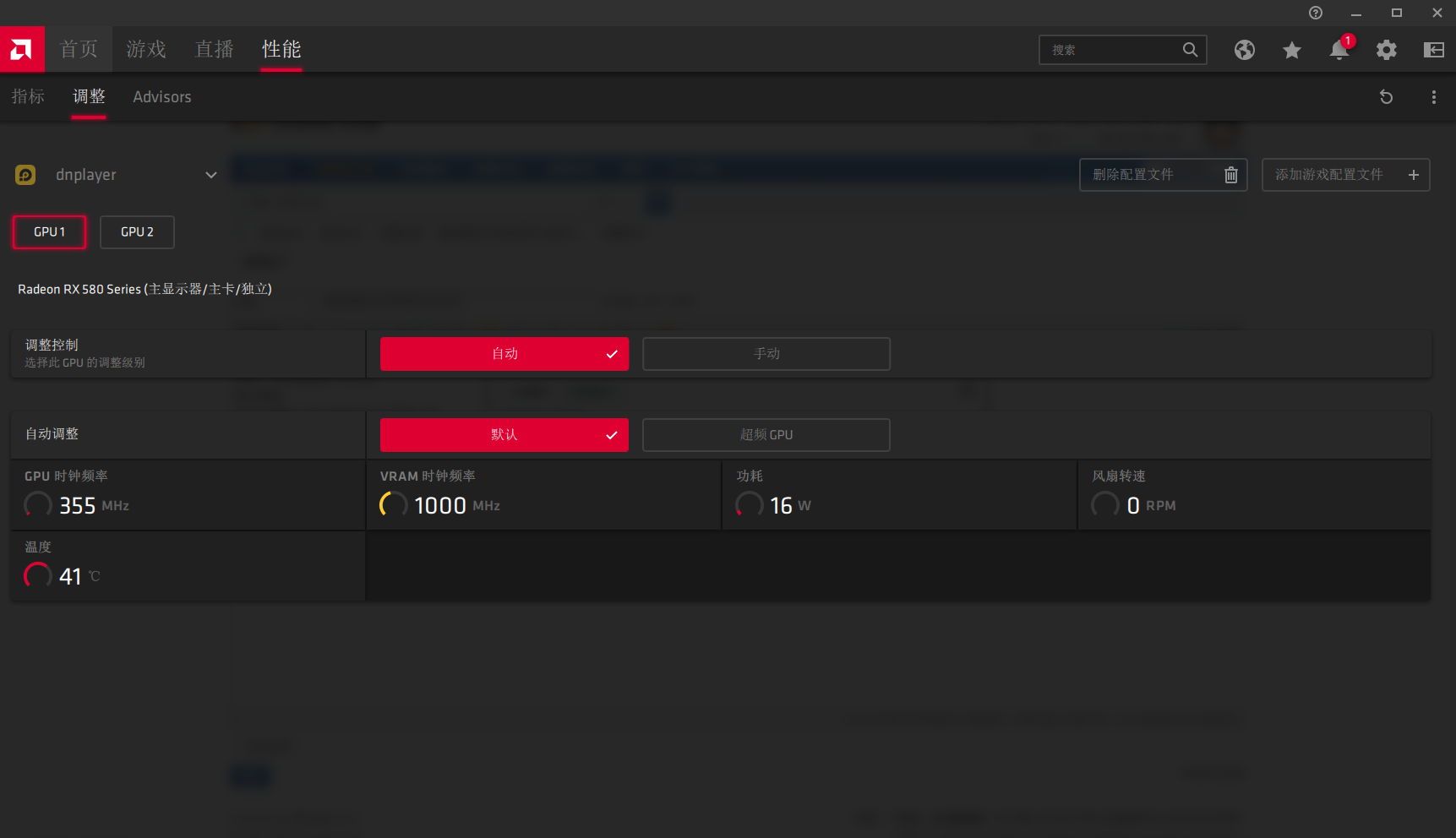Open the web browser globe icon
The image size is (1456, 838).
coord(1244,50)
